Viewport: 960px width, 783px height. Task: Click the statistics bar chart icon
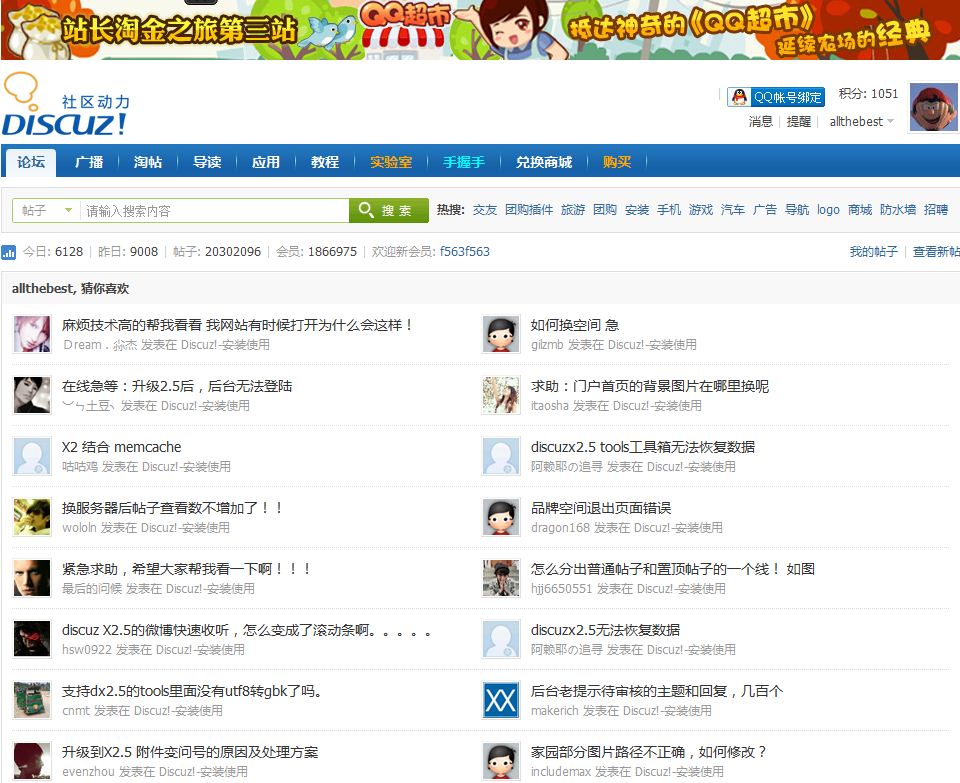point(9,252)
